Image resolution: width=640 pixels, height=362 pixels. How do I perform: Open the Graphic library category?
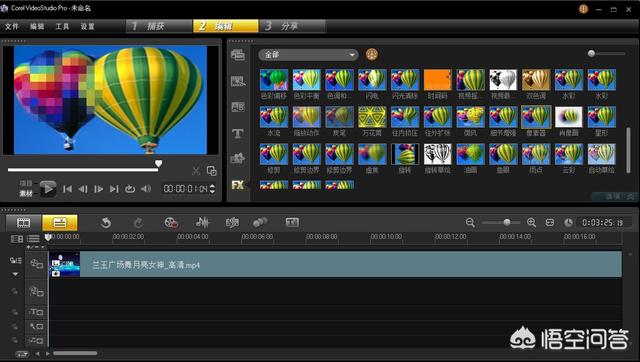238,158
